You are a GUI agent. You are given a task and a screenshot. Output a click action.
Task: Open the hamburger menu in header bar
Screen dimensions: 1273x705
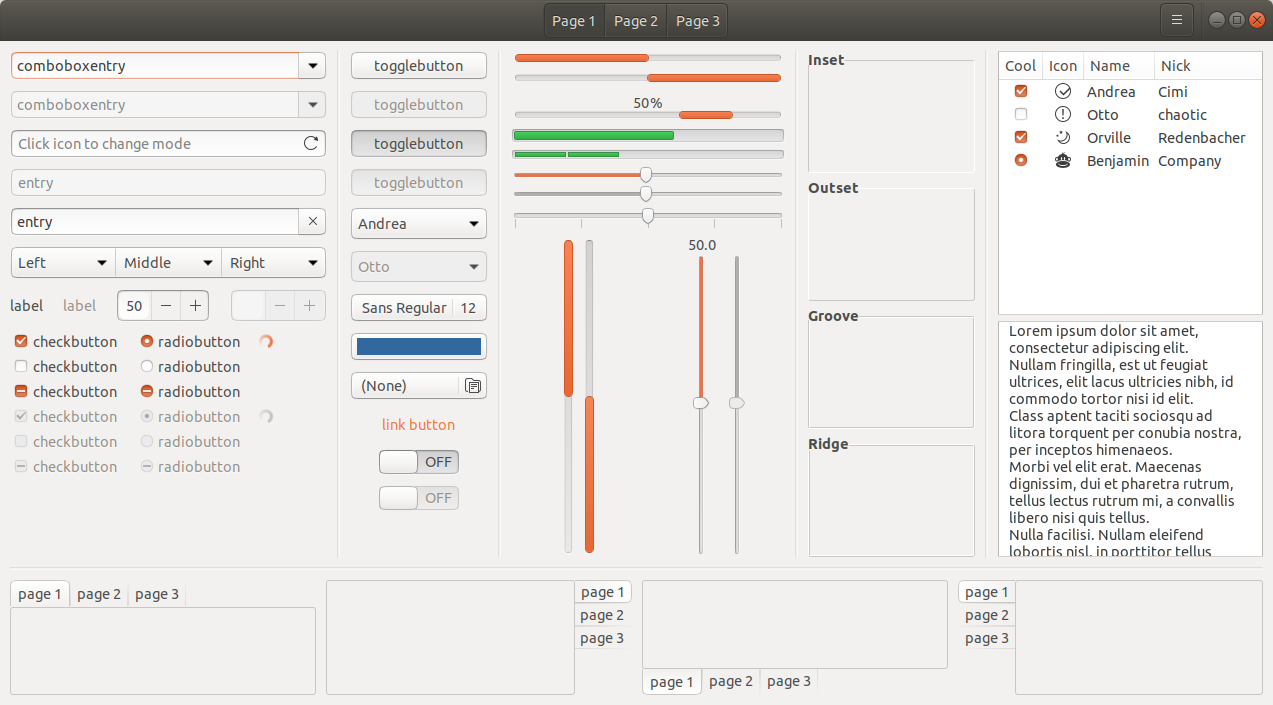point(1177,20)
